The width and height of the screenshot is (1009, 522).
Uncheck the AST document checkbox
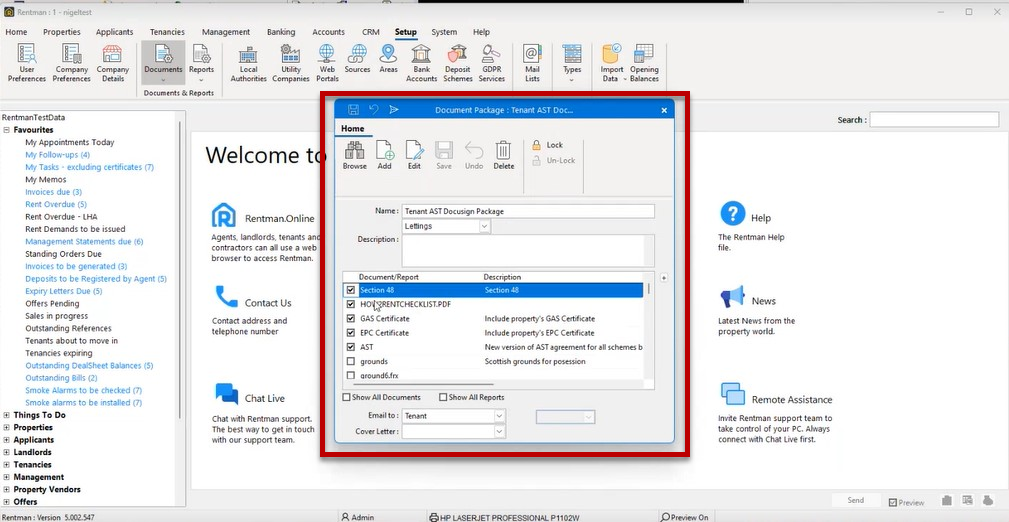click(x=351, y=347)
